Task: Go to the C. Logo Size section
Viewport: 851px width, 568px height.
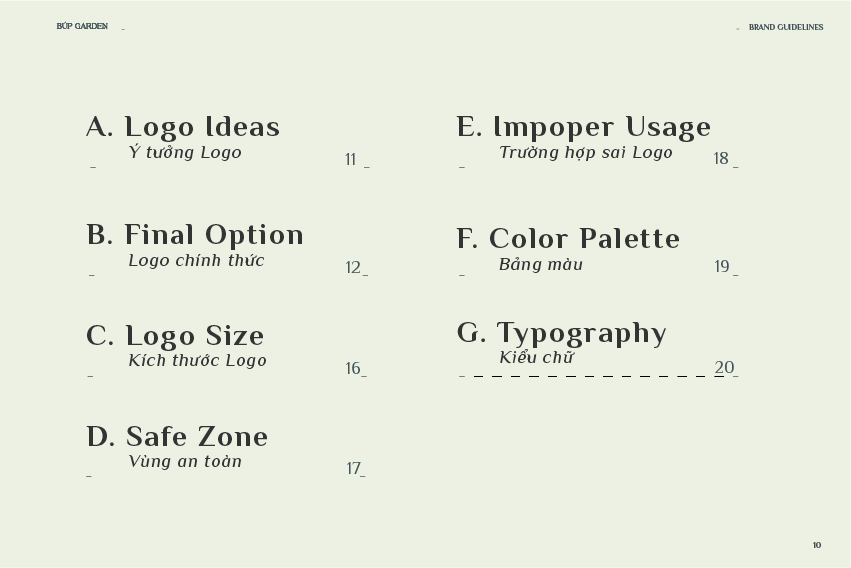Action: 175,336
